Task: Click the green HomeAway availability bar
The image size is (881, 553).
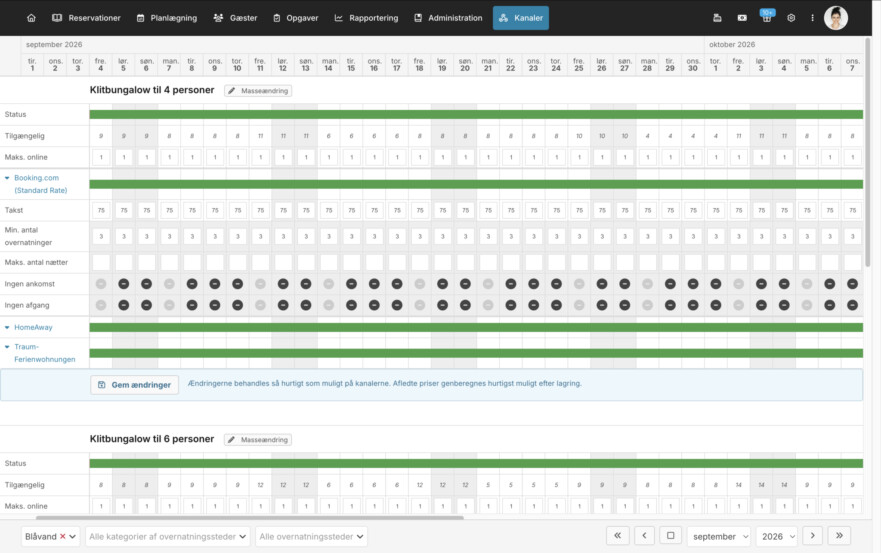Action: 476,327
